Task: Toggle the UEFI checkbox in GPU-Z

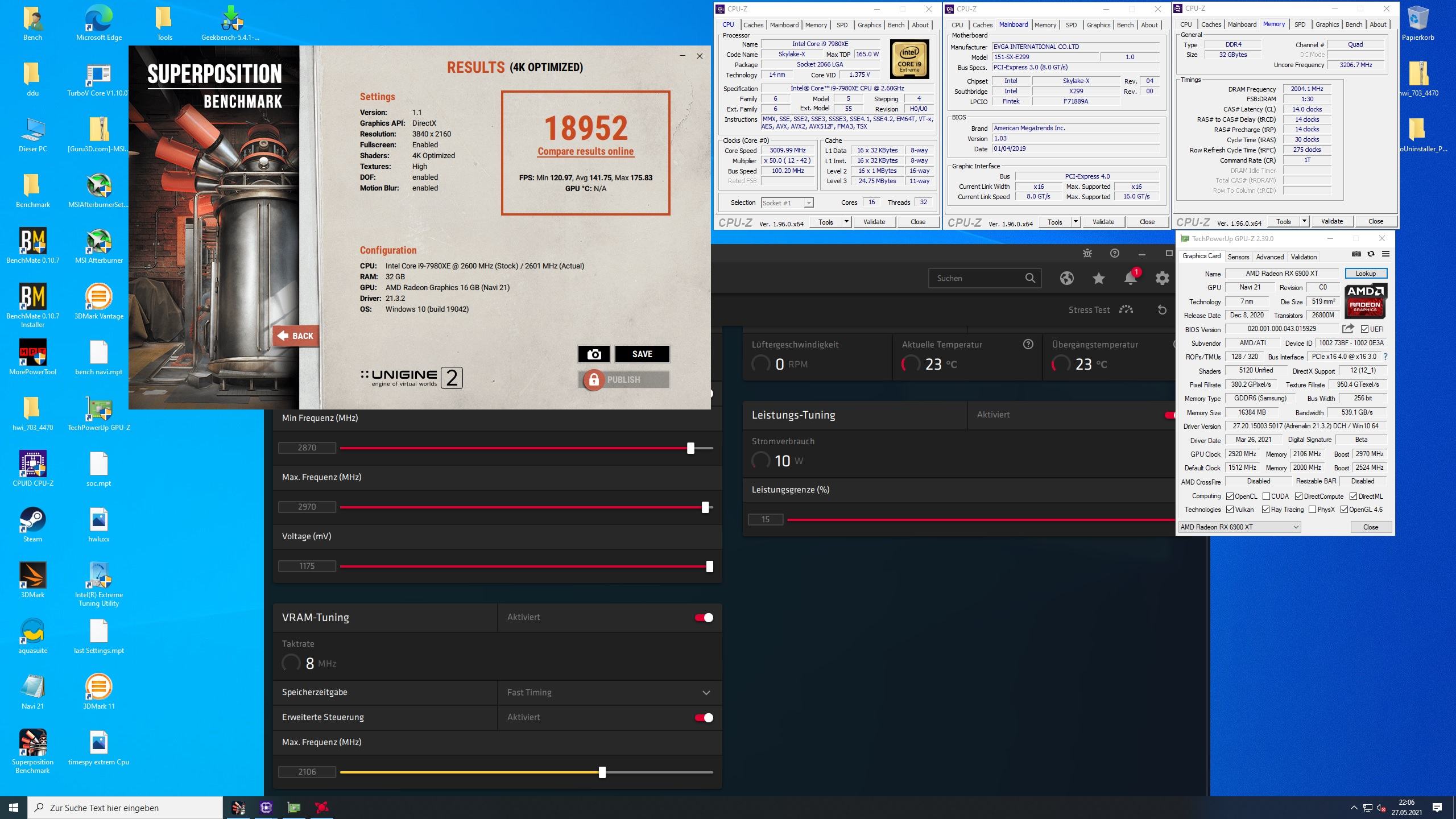Action: tap(1364, 329)
